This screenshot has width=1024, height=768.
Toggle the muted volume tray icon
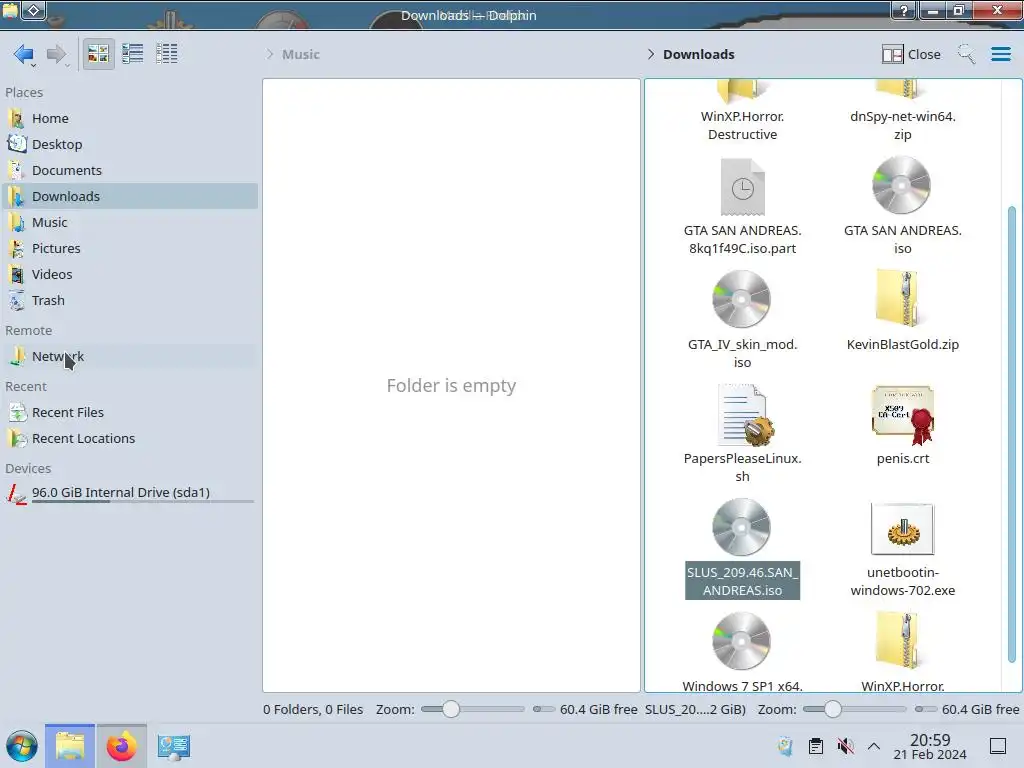tap(845, 746)
